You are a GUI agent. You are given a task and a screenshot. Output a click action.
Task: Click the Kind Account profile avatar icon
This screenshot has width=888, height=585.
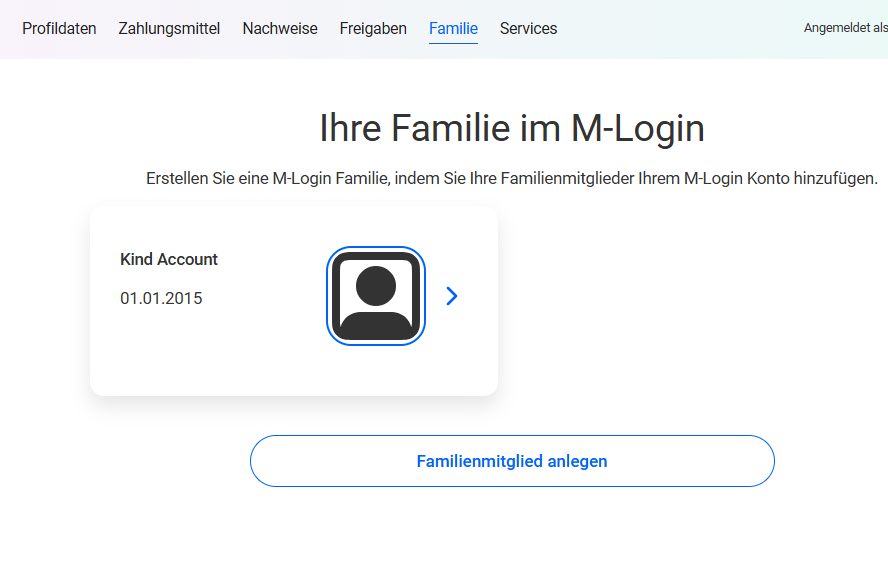pos(376,295)
